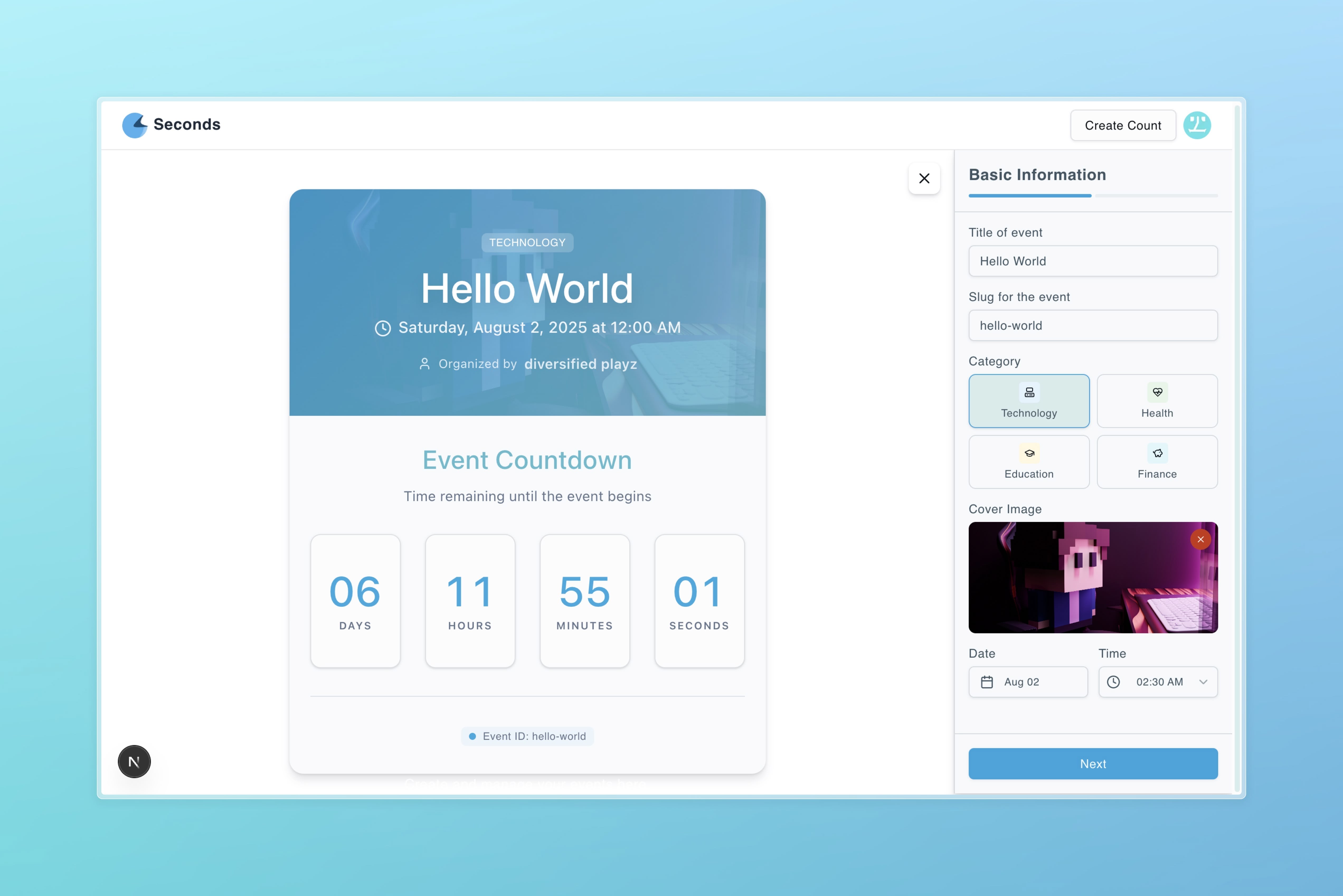Click the Next button
Viewport: 1343px width, 896px height.
coord(1092,763)
